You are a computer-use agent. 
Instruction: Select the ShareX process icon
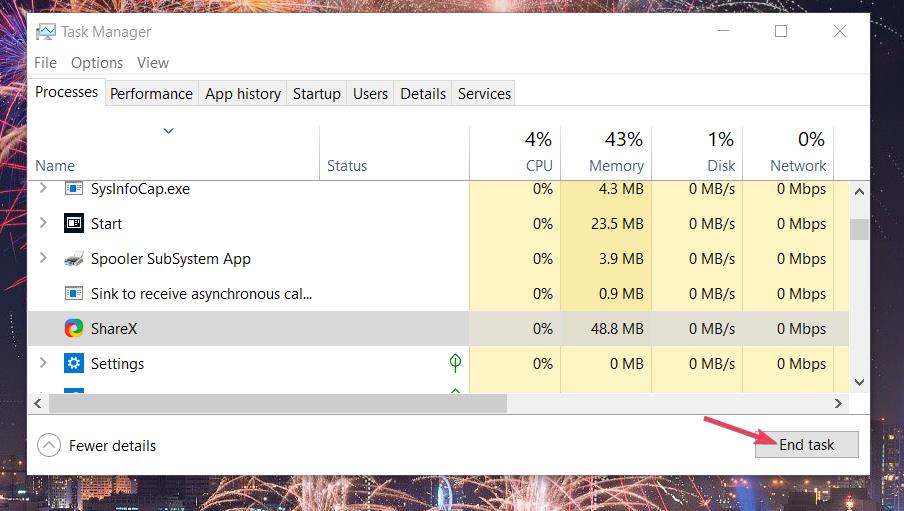pos(74,328)
